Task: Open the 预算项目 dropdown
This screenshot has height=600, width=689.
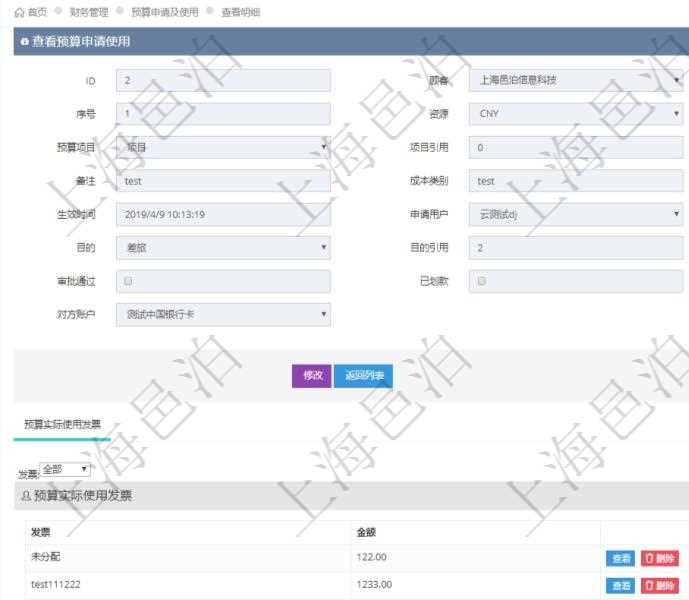Action: click(223, 147)
